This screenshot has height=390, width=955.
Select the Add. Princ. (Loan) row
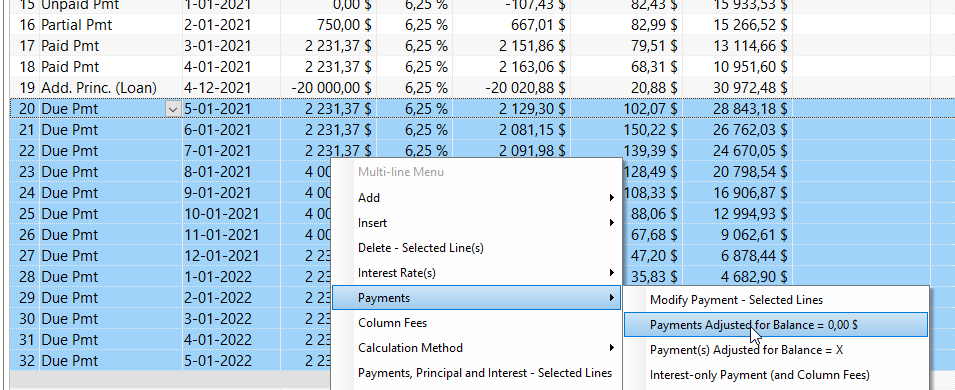pos(99,88)
